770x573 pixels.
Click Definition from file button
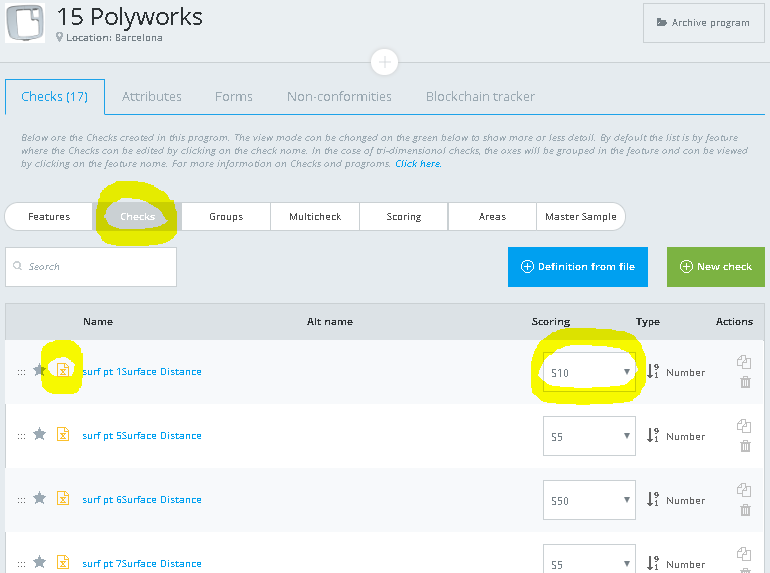pyautogui.click(x=578, y=267)
